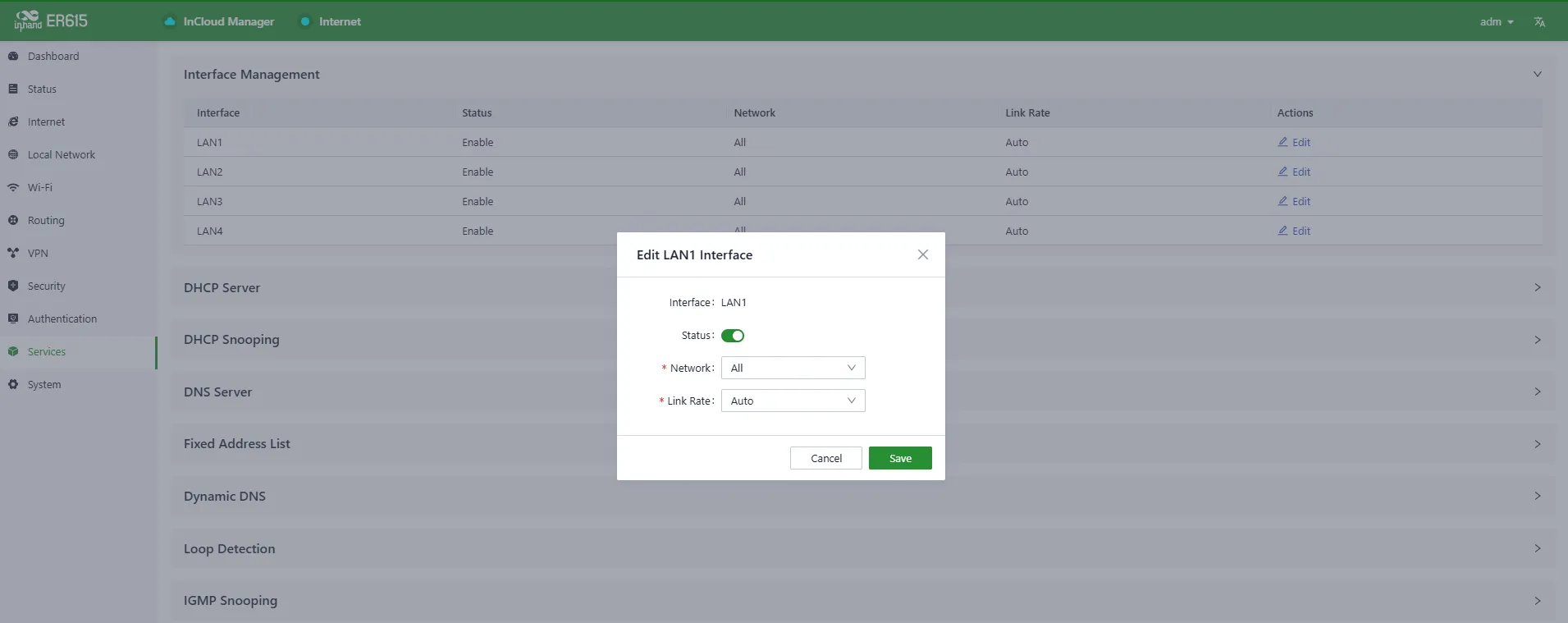This screenshot has width=1568, height=623.
Task: Click the Security shield icon
Action: (x=13, y=286)
